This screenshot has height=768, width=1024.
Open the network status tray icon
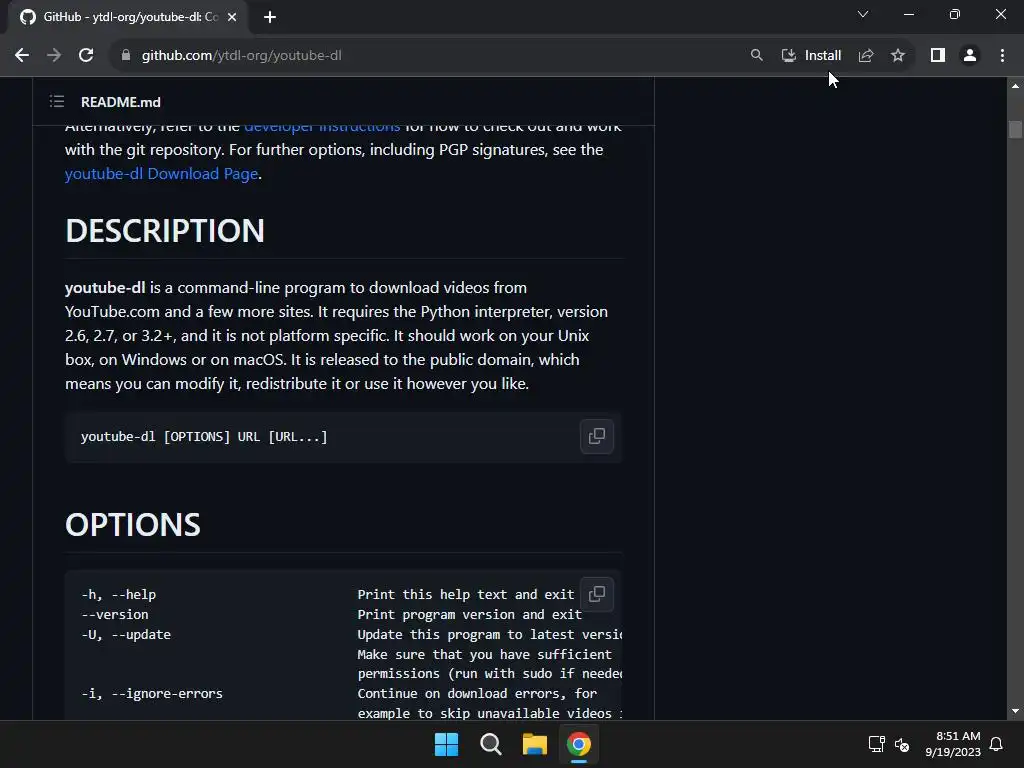point(876,744)
